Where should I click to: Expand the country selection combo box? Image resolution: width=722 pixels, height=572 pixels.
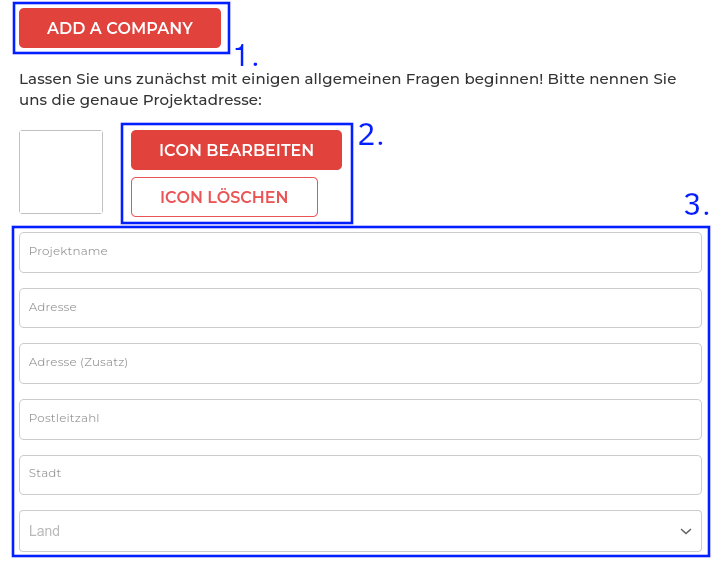coord(360,531)
